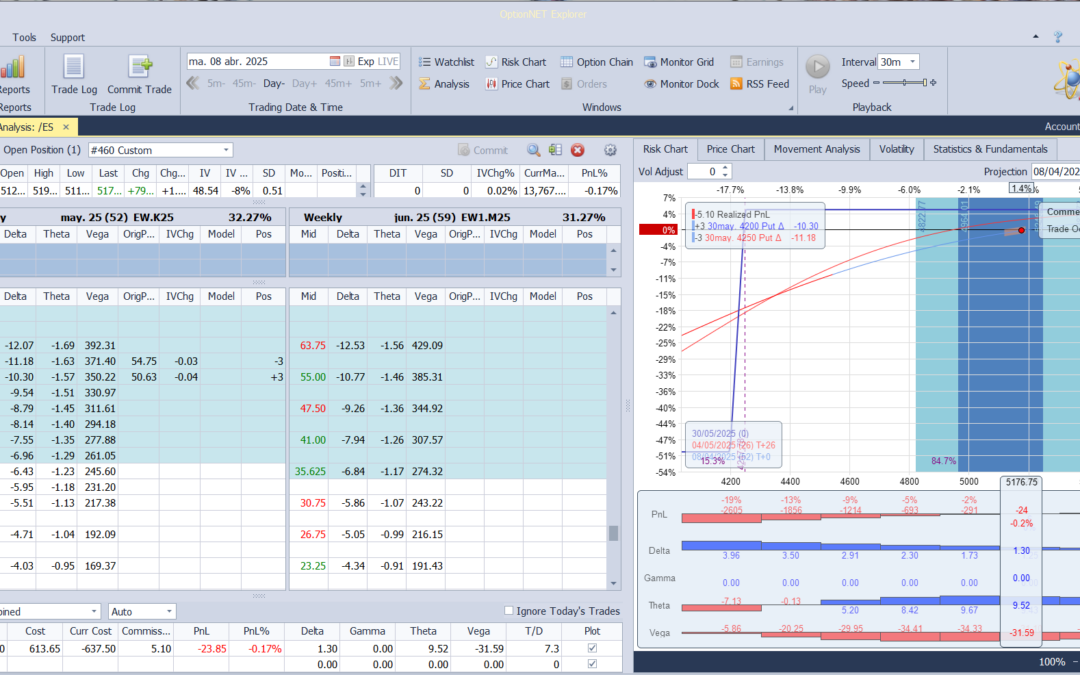Screen dimensions: 1080x675
Task: Open the Monitor Grid window
Action: pos(678,62)
